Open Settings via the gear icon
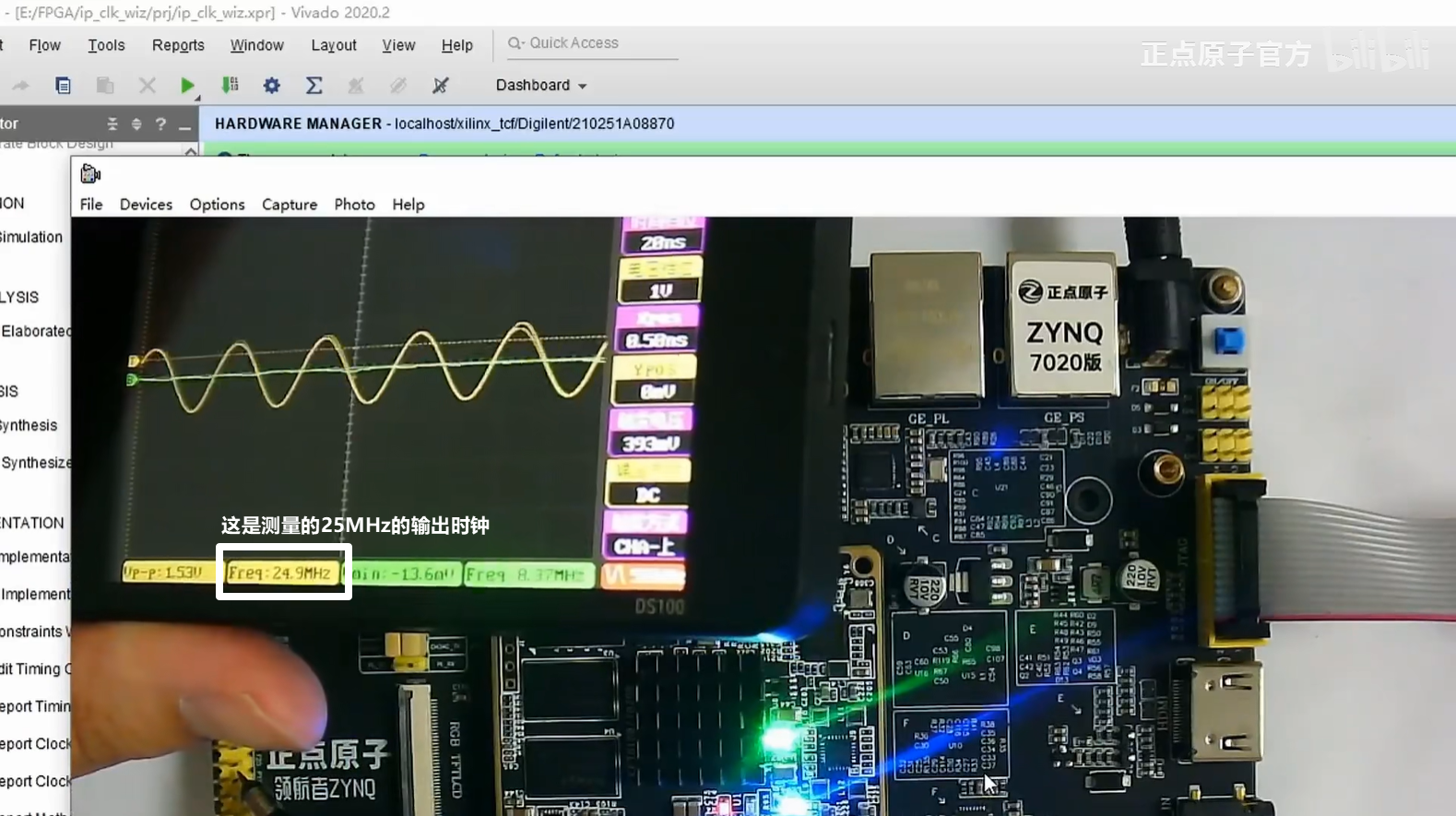This screenshot has height=816, width=1456. (x=271, y=86)
